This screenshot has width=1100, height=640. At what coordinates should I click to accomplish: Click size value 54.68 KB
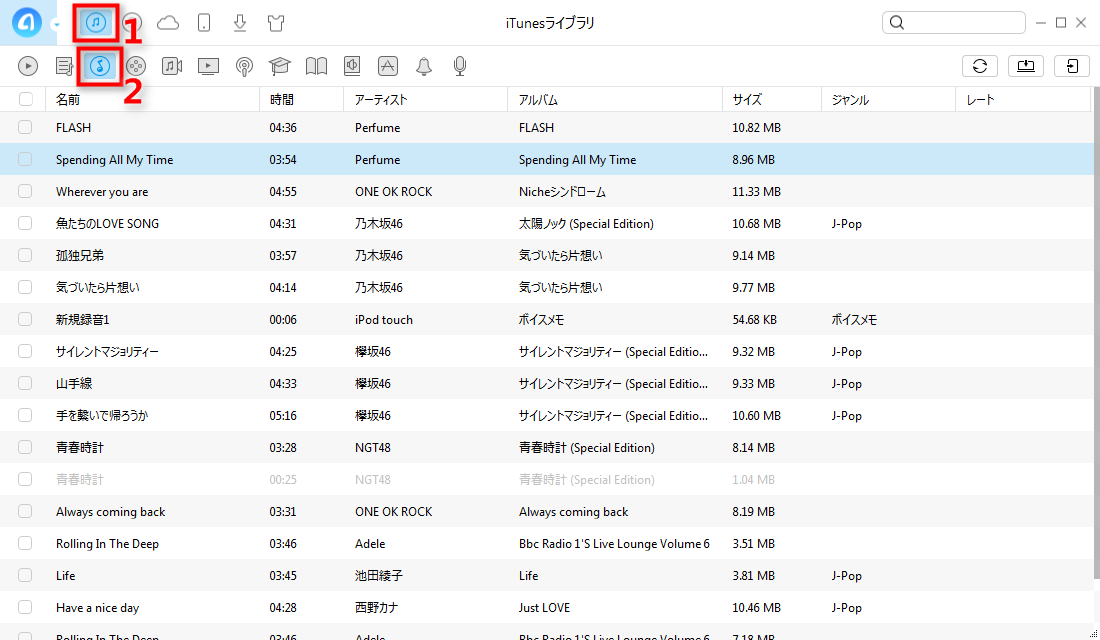pos(754,319)
